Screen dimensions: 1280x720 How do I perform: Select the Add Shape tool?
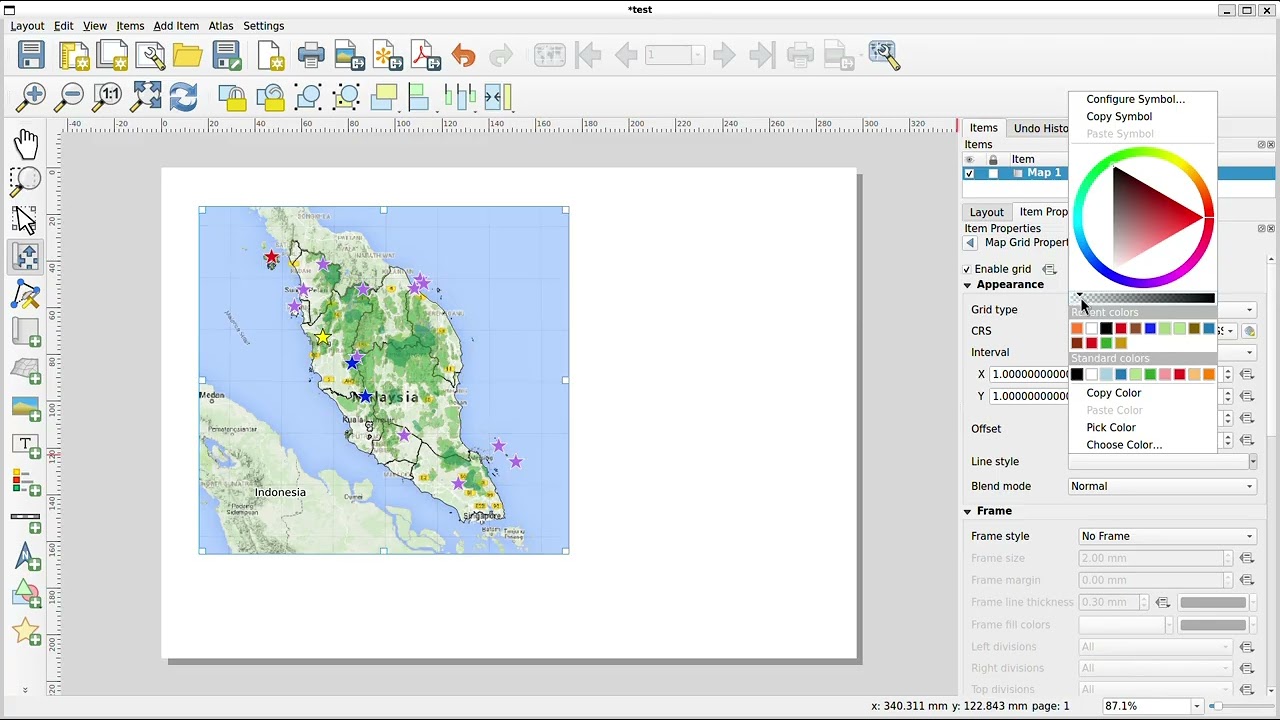pyautogui.click(x=26, y=594)
